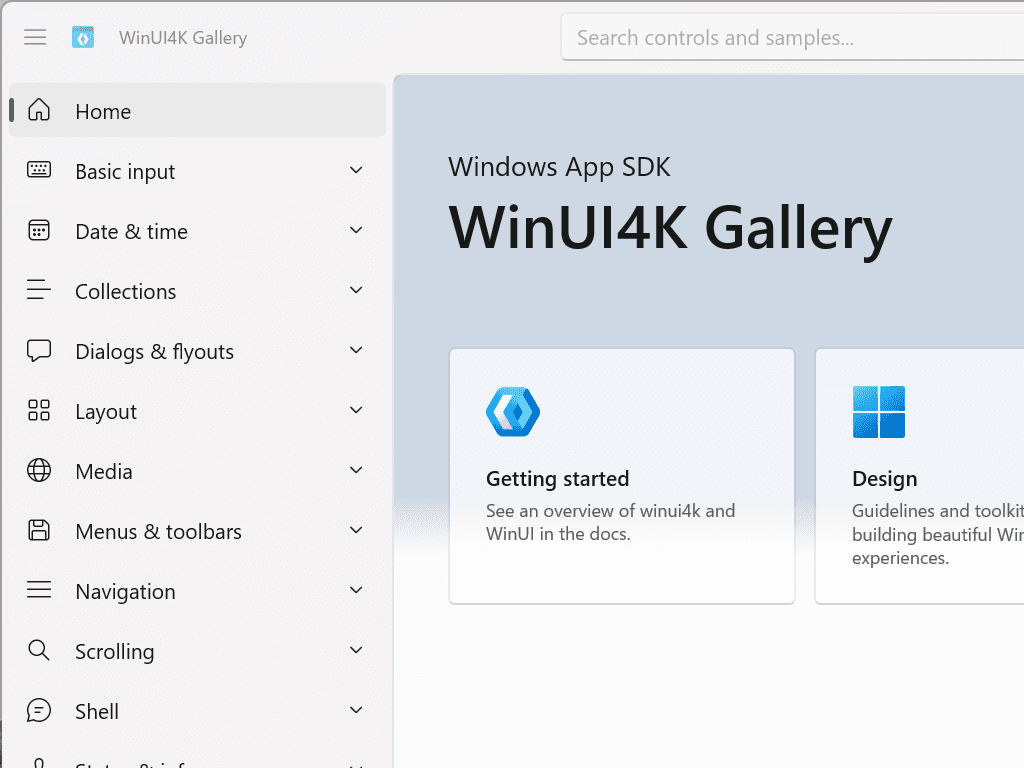Image resolution: width=1024 pixels, height=768 pixels.
Task: Click the Windows App SDK heading
Action: [559, 167]
